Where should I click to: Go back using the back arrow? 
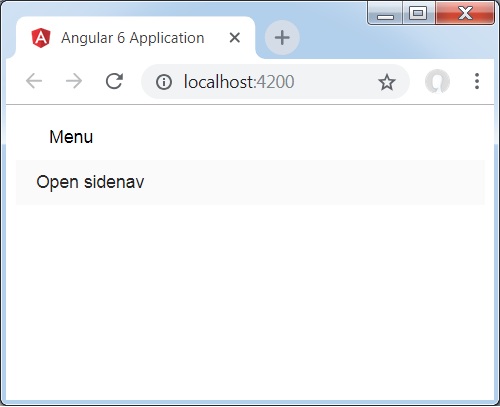(34, 81)
